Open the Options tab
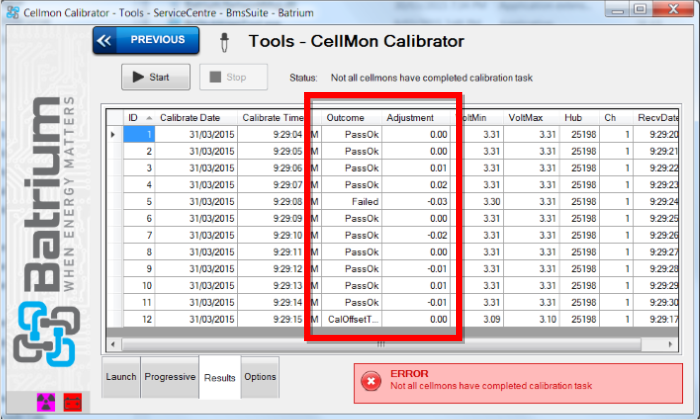The height and width of the screenshot is (420, 700). [x=260, y=377]
